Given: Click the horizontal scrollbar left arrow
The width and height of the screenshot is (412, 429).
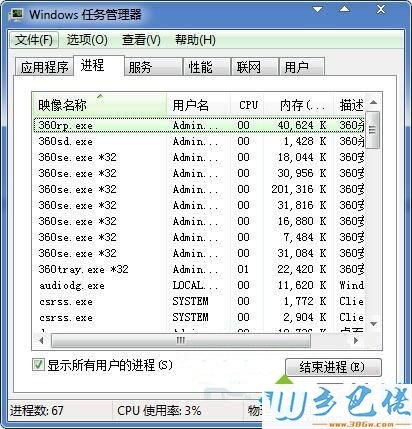Looking at the screenshot, I should (x=41, y=340).
